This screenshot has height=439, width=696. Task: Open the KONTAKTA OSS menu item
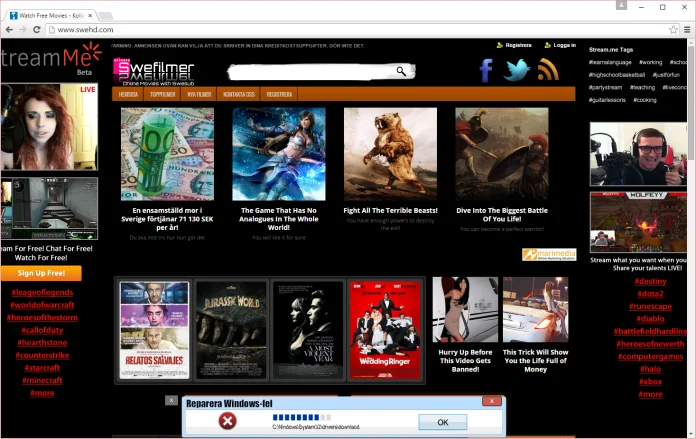pyautogui.click(x=239, y=94)
